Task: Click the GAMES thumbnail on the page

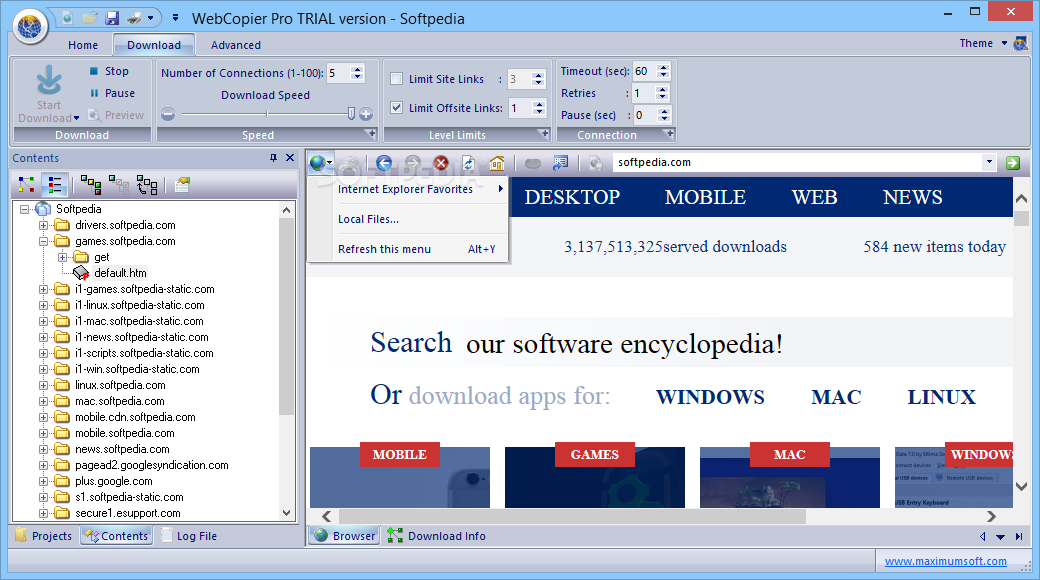Action: coord(594,476)
